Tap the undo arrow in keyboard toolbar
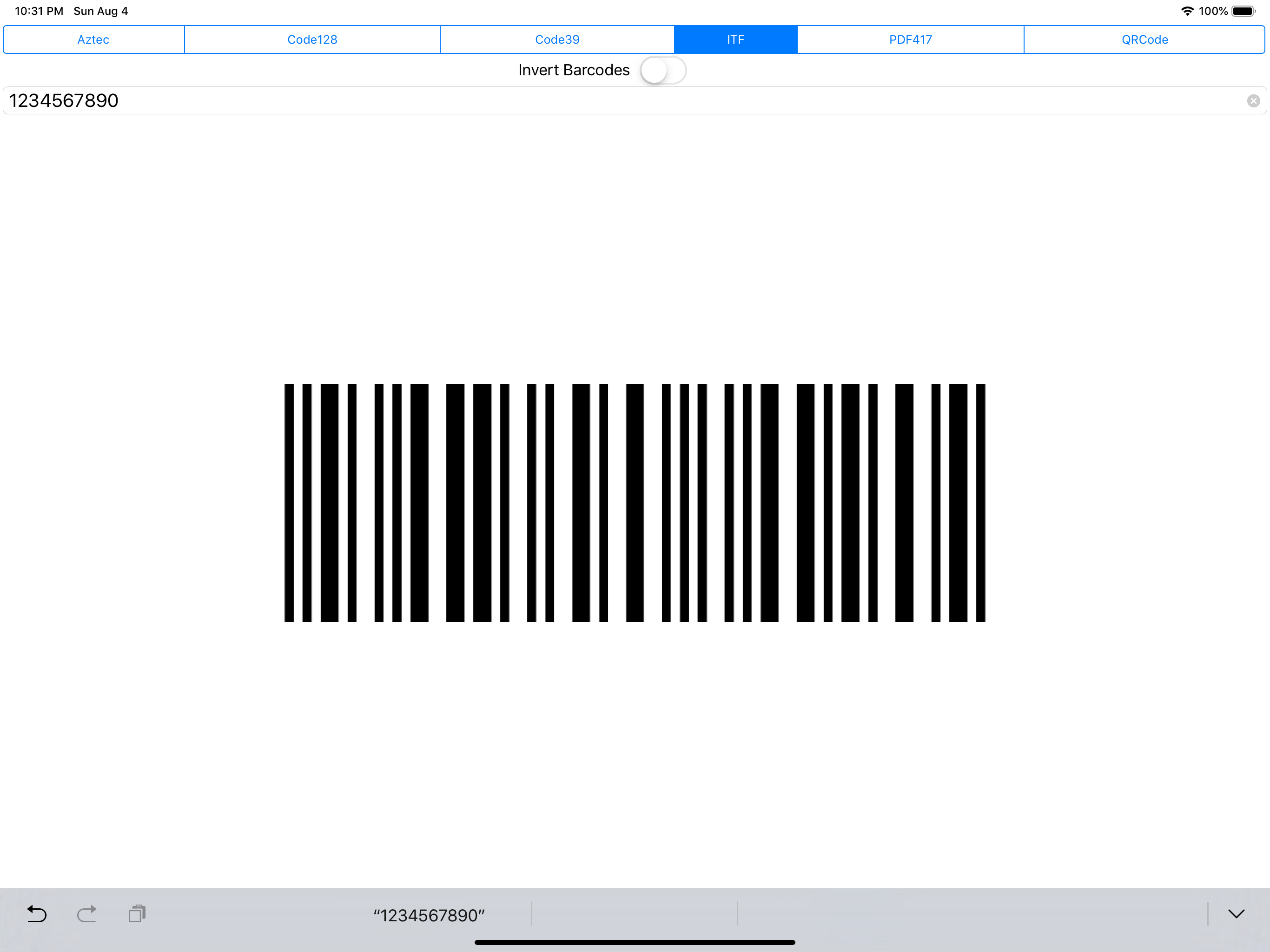This screenshot has width=1270, height=952. [x=36, y=914]
